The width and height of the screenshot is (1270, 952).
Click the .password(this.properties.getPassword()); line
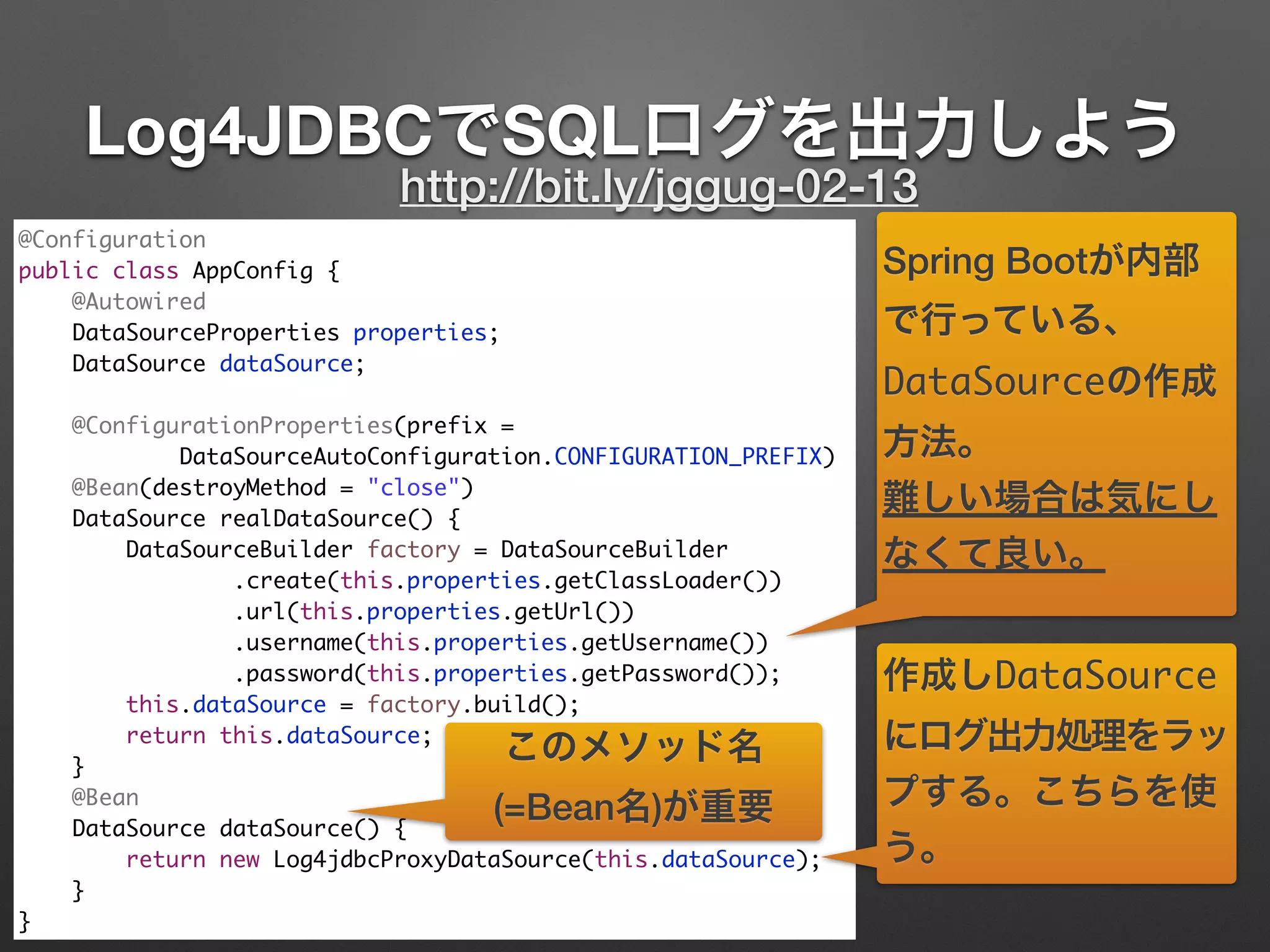point(507,674)
